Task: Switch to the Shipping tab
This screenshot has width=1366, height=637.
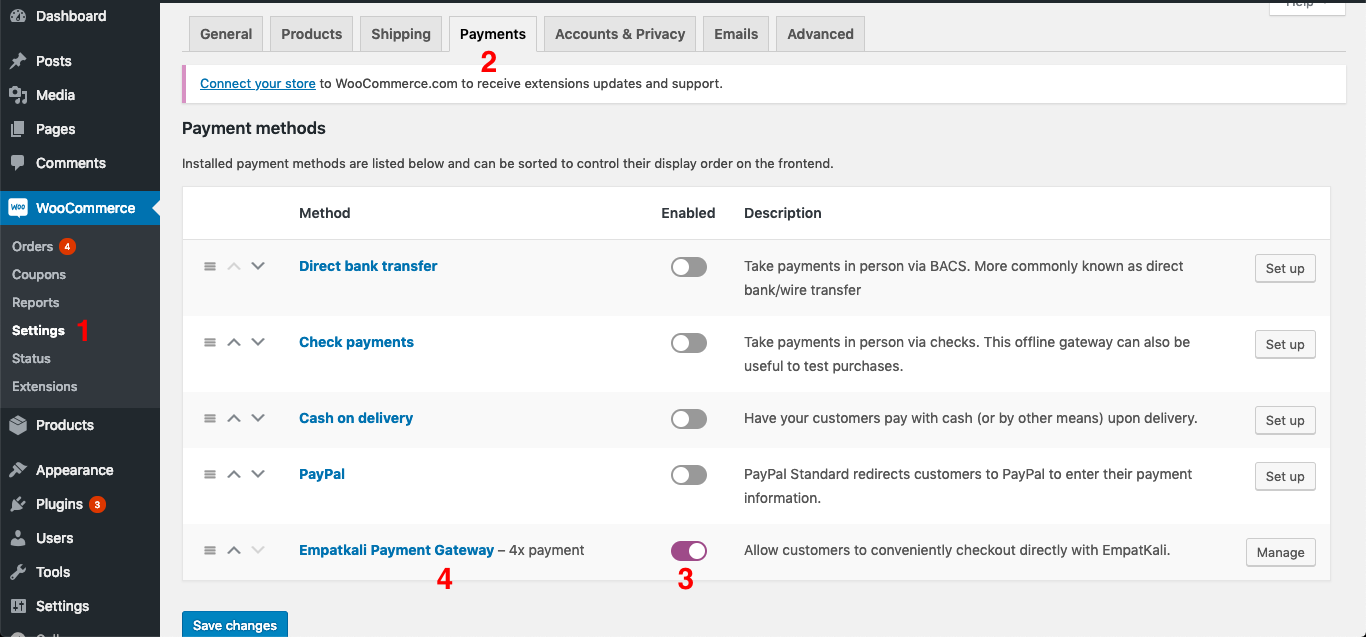Action: click(401, 34)
